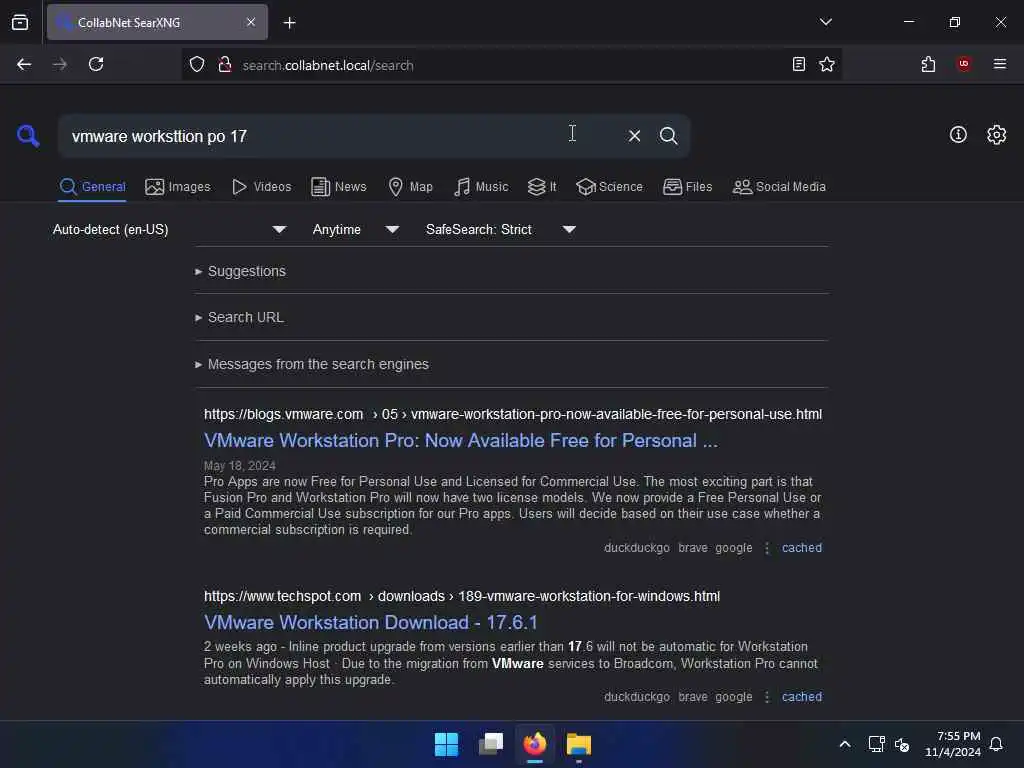Image resolution: width=1024 pixels, height=768 pixels.
Task: Select the General category tab
Action: coord(92,187)
